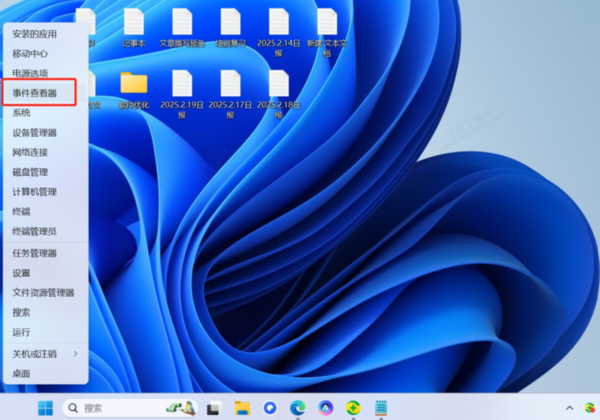Expand the 关机或注销 submenu arrow
The image size is (600, 420).
(75, 354)
